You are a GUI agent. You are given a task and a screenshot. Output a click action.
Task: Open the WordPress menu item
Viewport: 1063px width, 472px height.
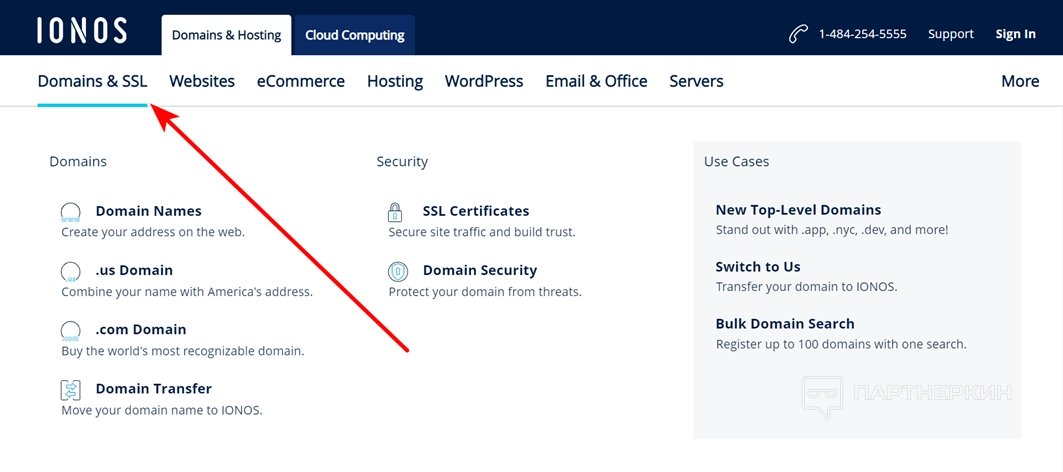click(484, 81)
